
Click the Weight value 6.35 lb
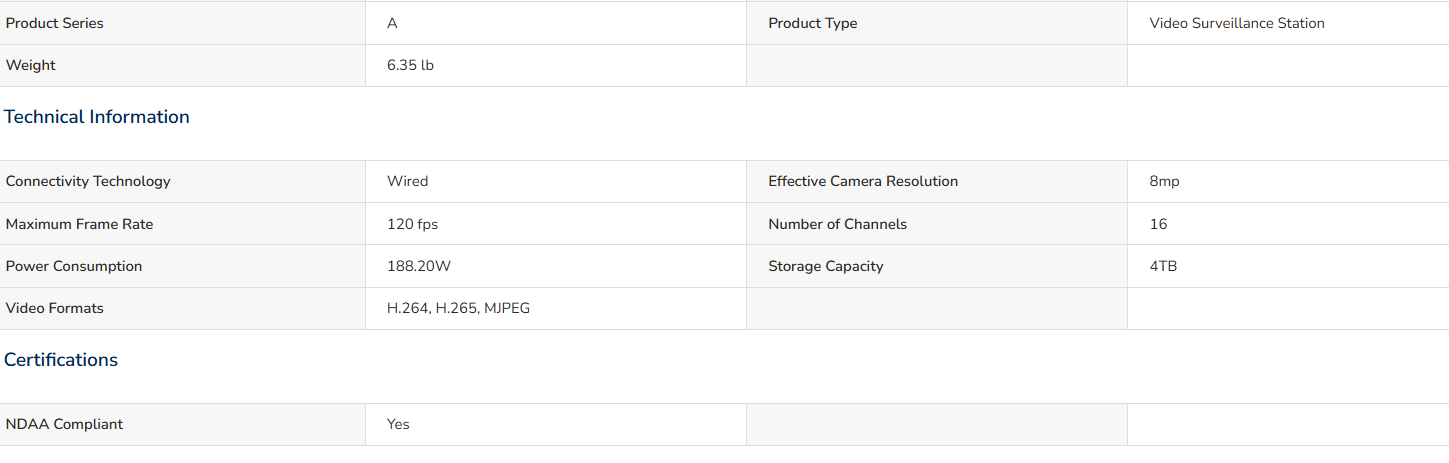pyautogui.click(x=410, y=65)
